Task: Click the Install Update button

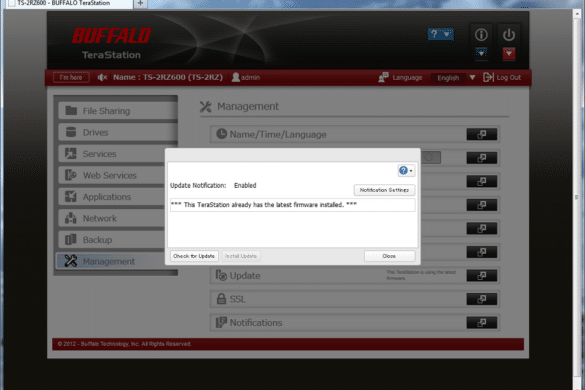Action: click(x=241, y=256)
